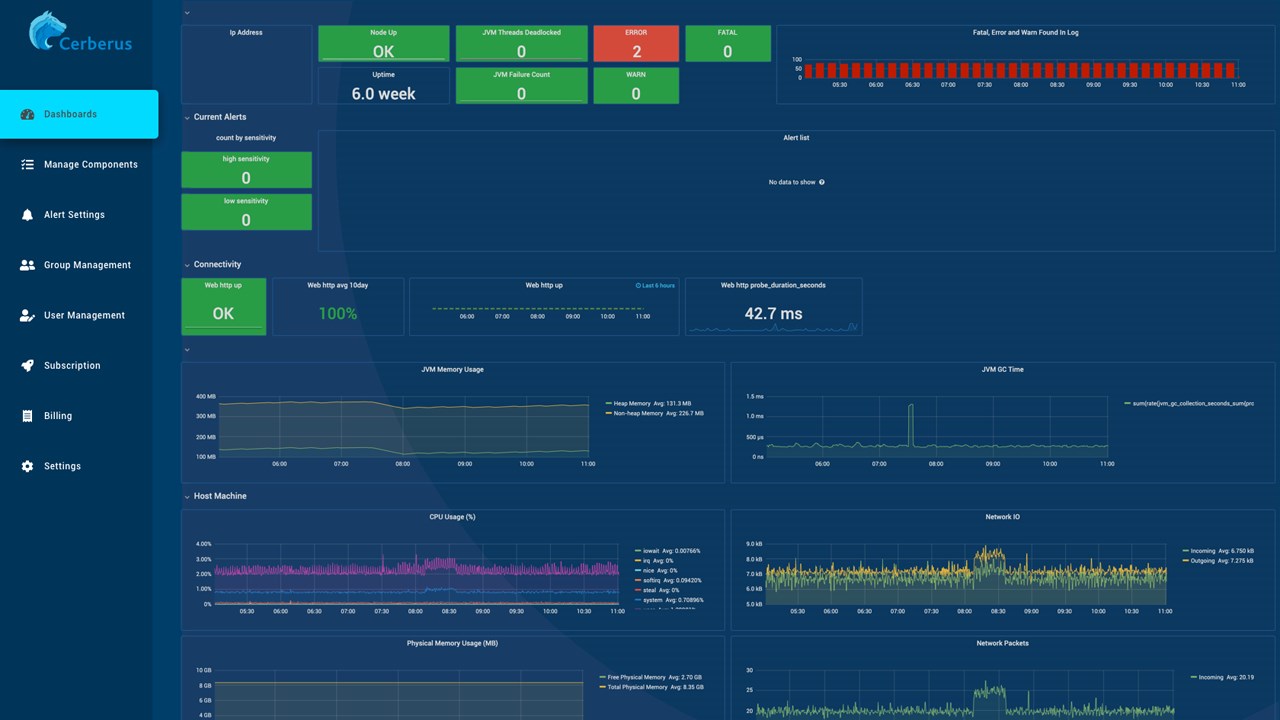Open Fatal, Error and Warn Found In Log title
The image size is (1280, 720).
coord(1026,33)
